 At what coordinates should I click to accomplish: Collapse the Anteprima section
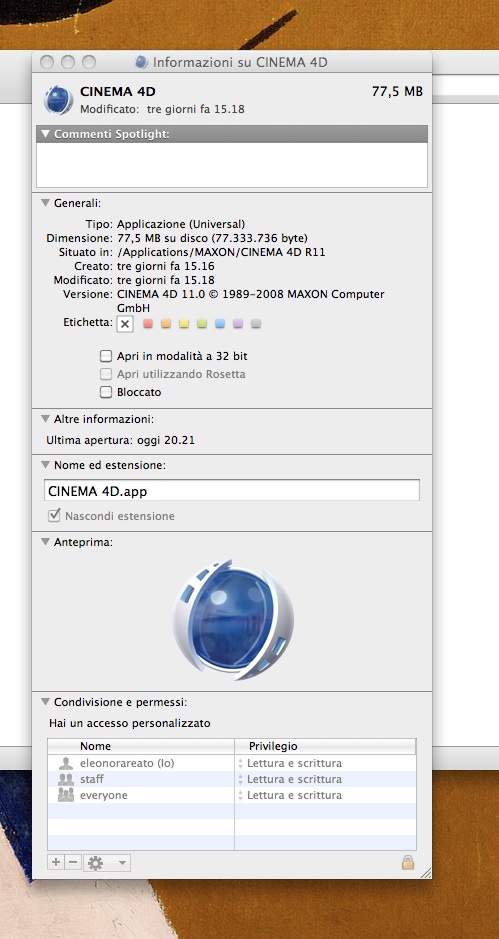coord(46,542)
